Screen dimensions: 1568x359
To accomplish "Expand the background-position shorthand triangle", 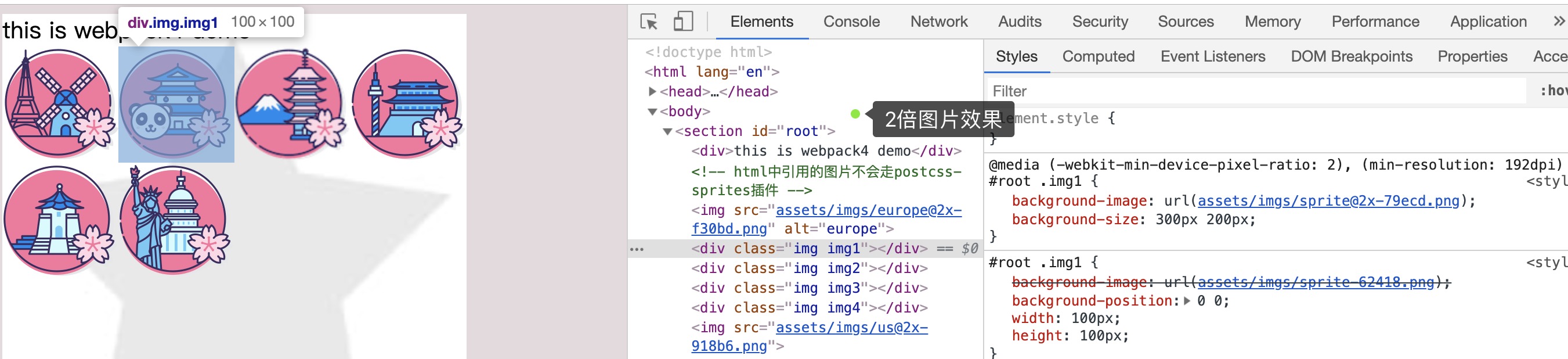I will pyautogui.click(x=1187, y=301).
